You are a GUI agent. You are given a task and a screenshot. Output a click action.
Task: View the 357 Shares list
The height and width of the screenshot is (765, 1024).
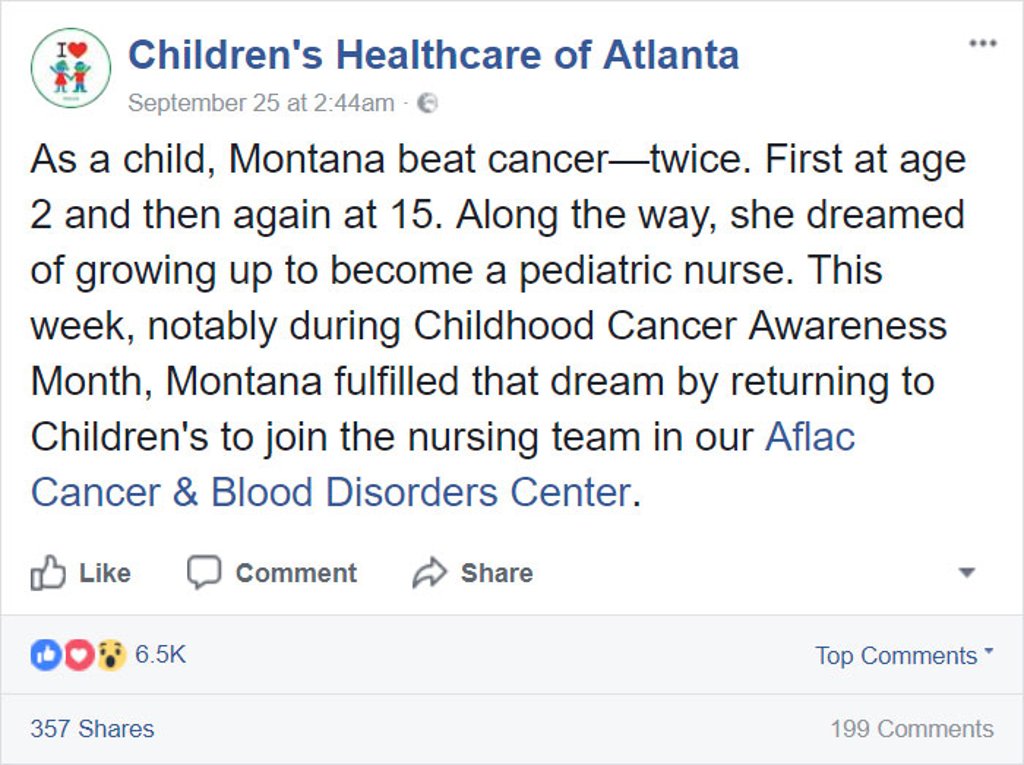(92, 729)
